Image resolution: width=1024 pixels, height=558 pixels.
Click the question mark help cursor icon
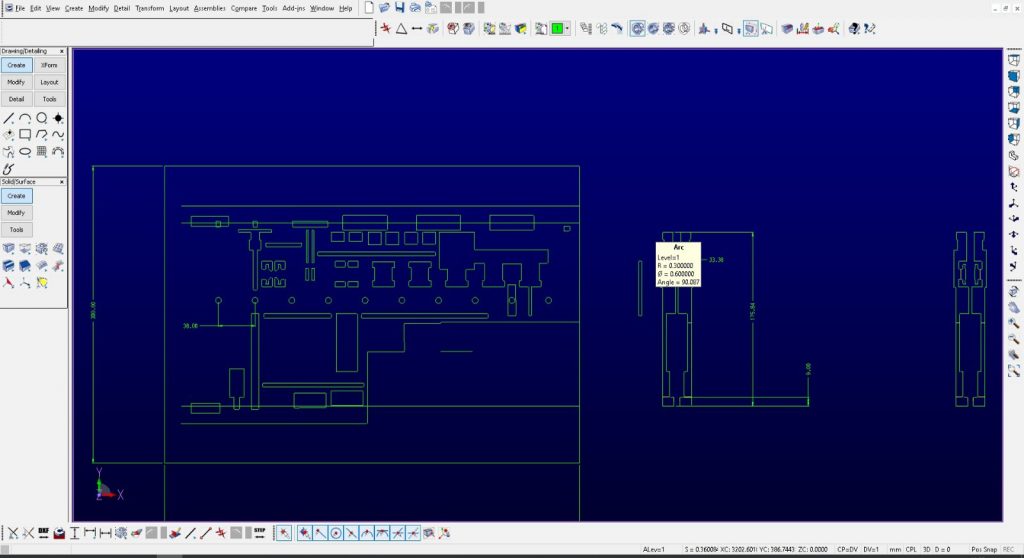(870, 29)
